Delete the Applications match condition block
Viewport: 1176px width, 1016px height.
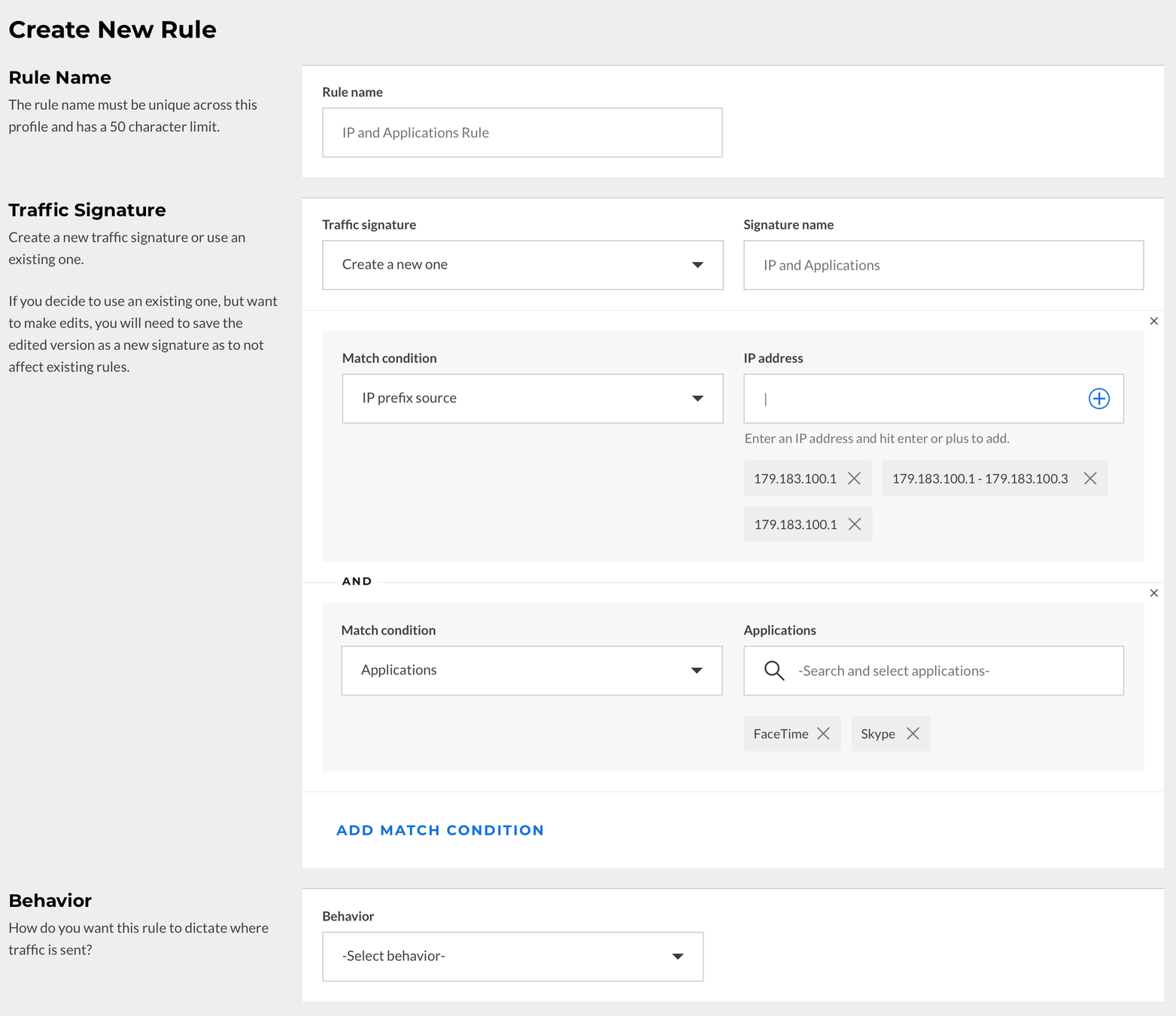[1153, 593]
